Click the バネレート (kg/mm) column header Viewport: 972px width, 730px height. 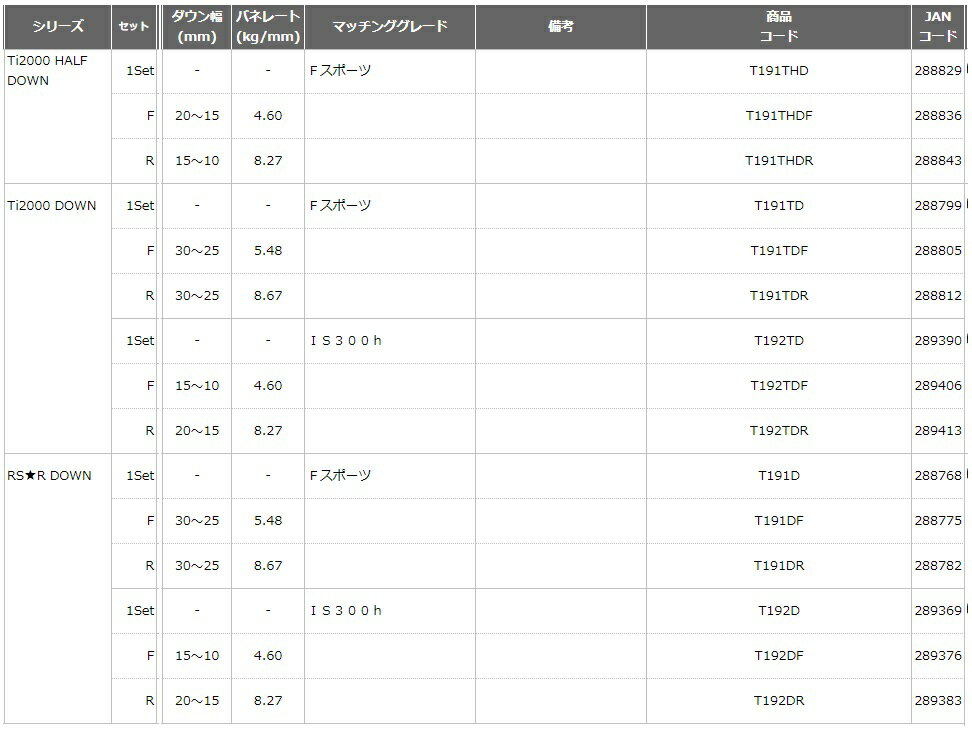268,27
